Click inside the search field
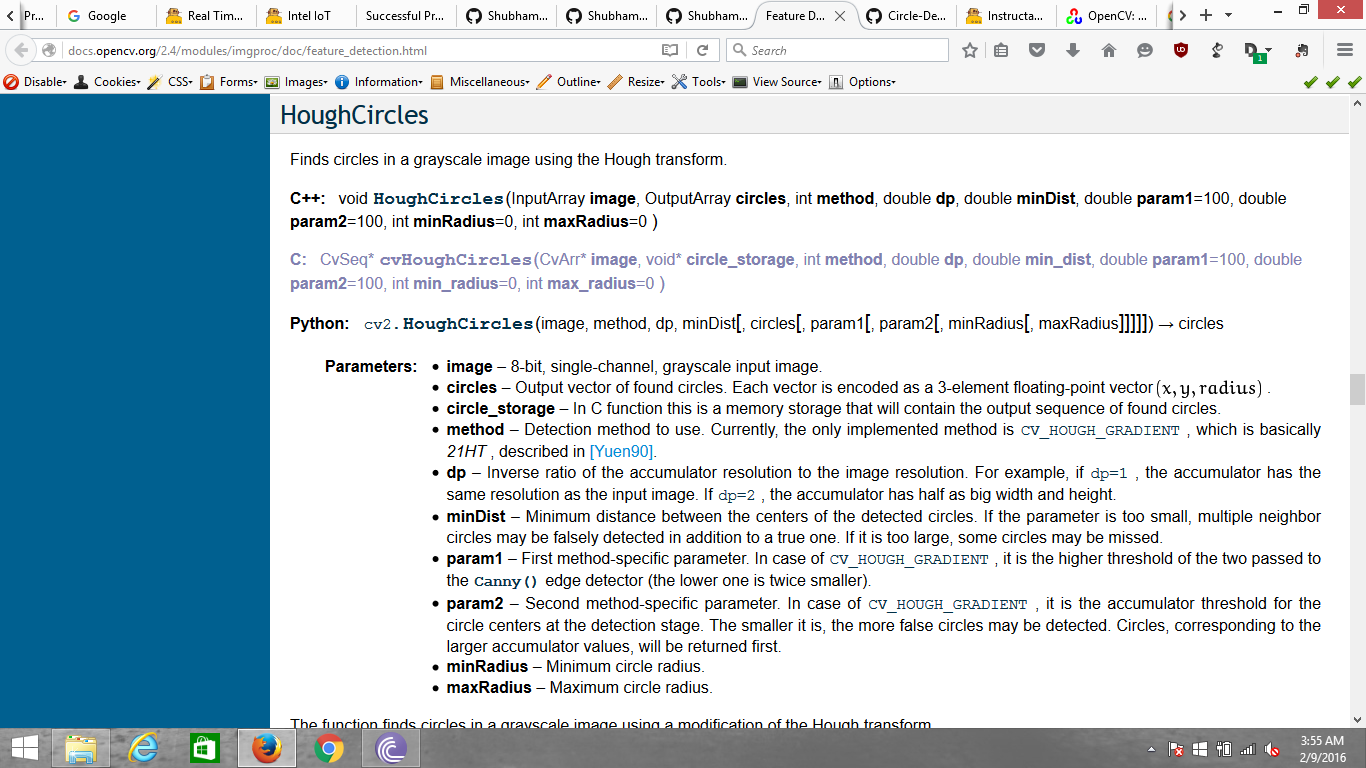 click(840, 50)
